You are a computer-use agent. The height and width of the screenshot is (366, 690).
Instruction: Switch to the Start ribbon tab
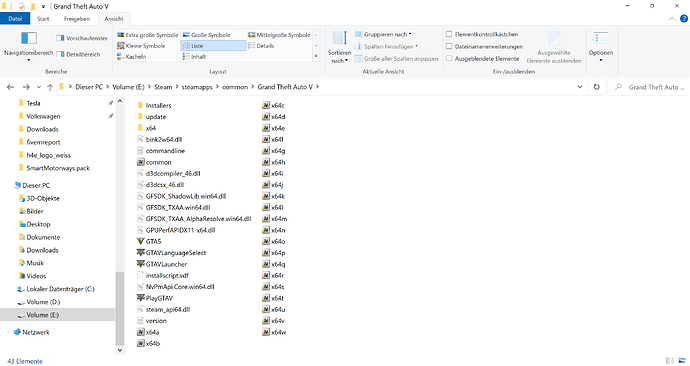pyautogui.click(x=43, y=19)
